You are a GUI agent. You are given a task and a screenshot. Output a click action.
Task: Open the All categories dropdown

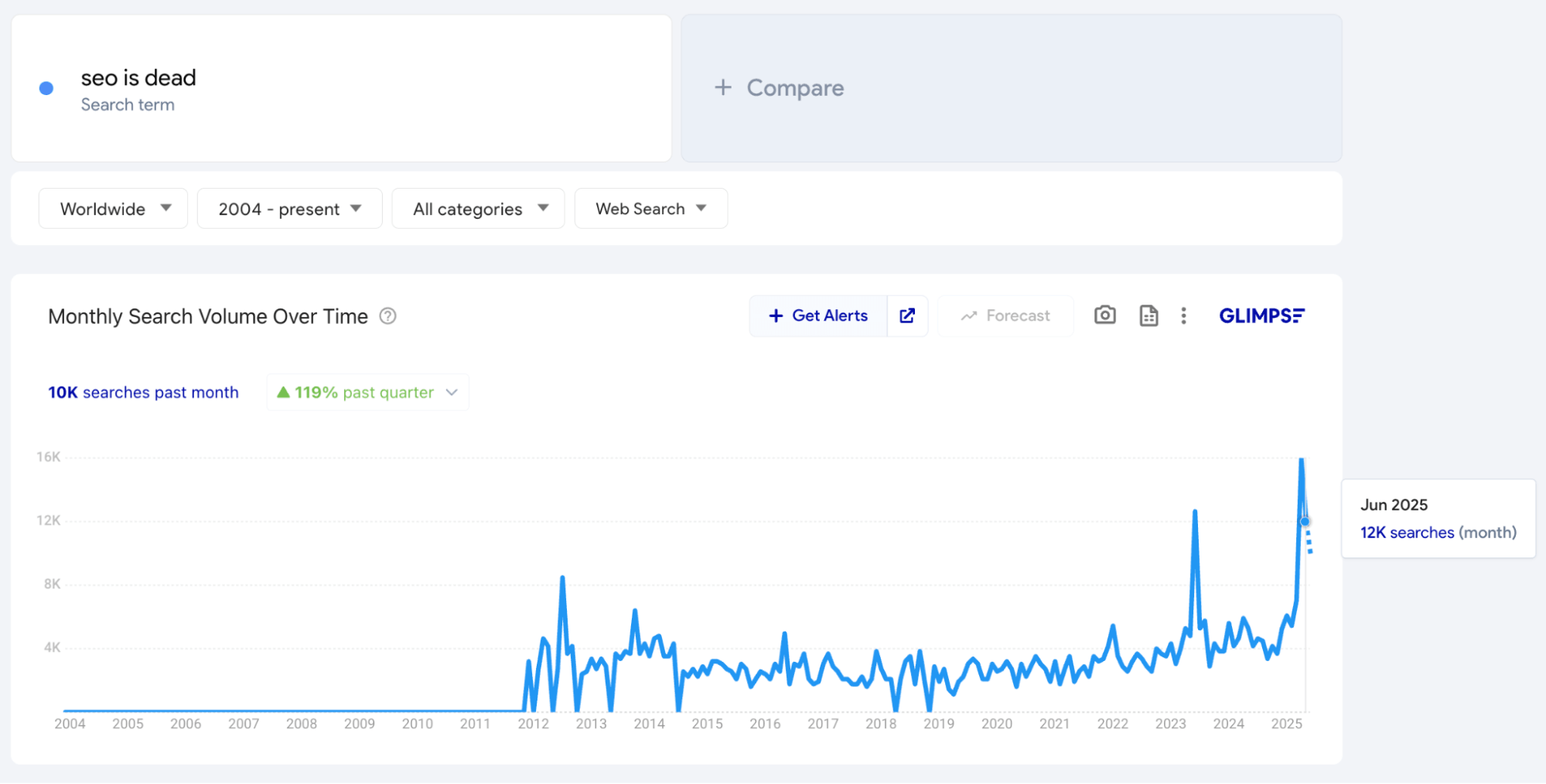[x=479, y=209]
